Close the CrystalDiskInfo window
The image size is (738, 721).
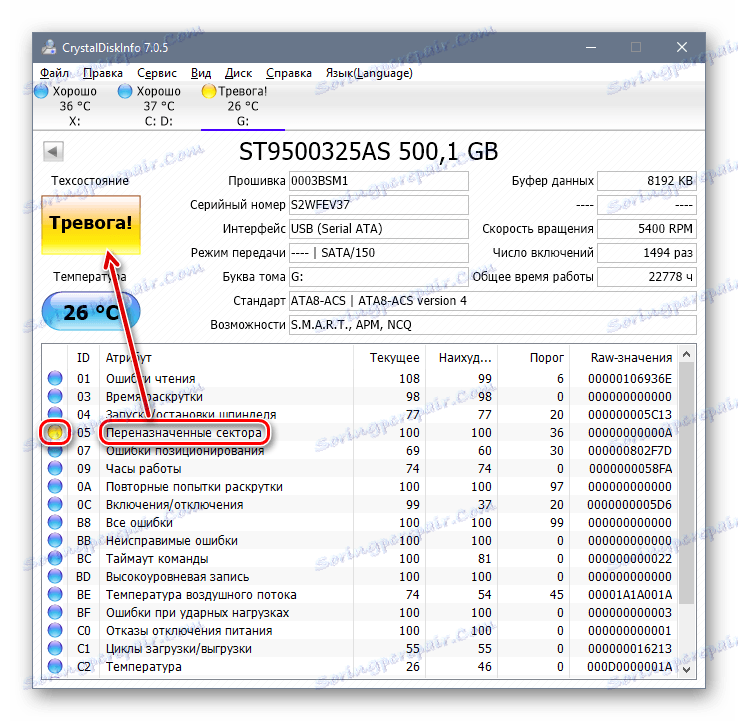[x=682, y=48]
